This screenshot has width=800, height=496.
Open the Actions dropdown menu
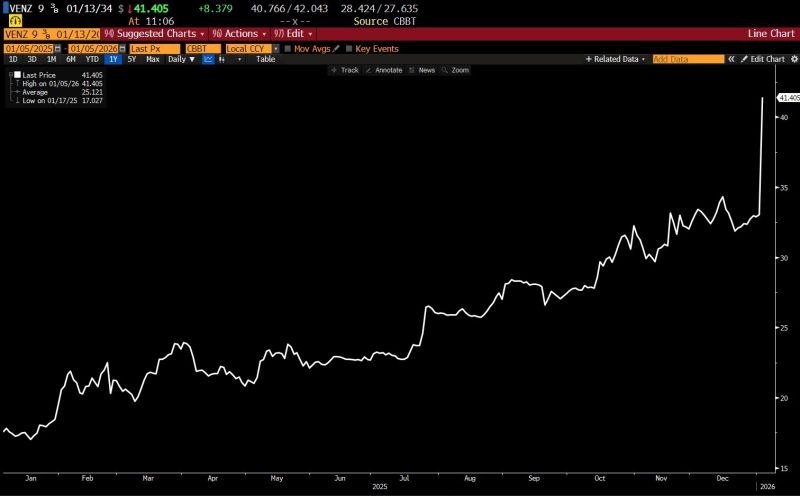pyautogui.click(x=239, y=34)
